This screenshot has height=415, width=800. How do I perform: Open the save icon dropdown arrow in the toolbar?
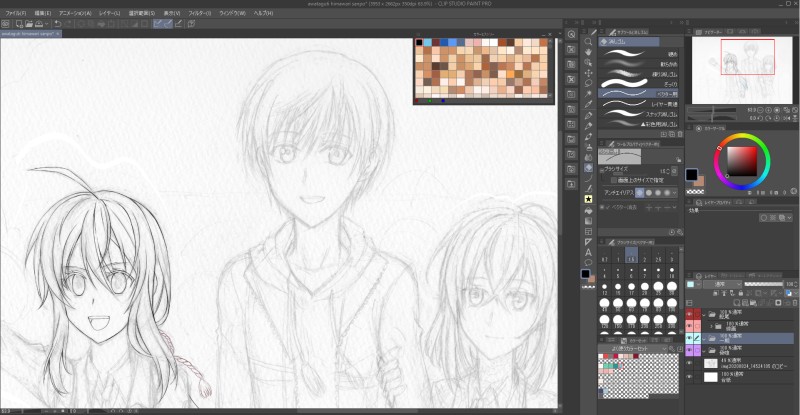pyautogui.click(x=46, y=23)
